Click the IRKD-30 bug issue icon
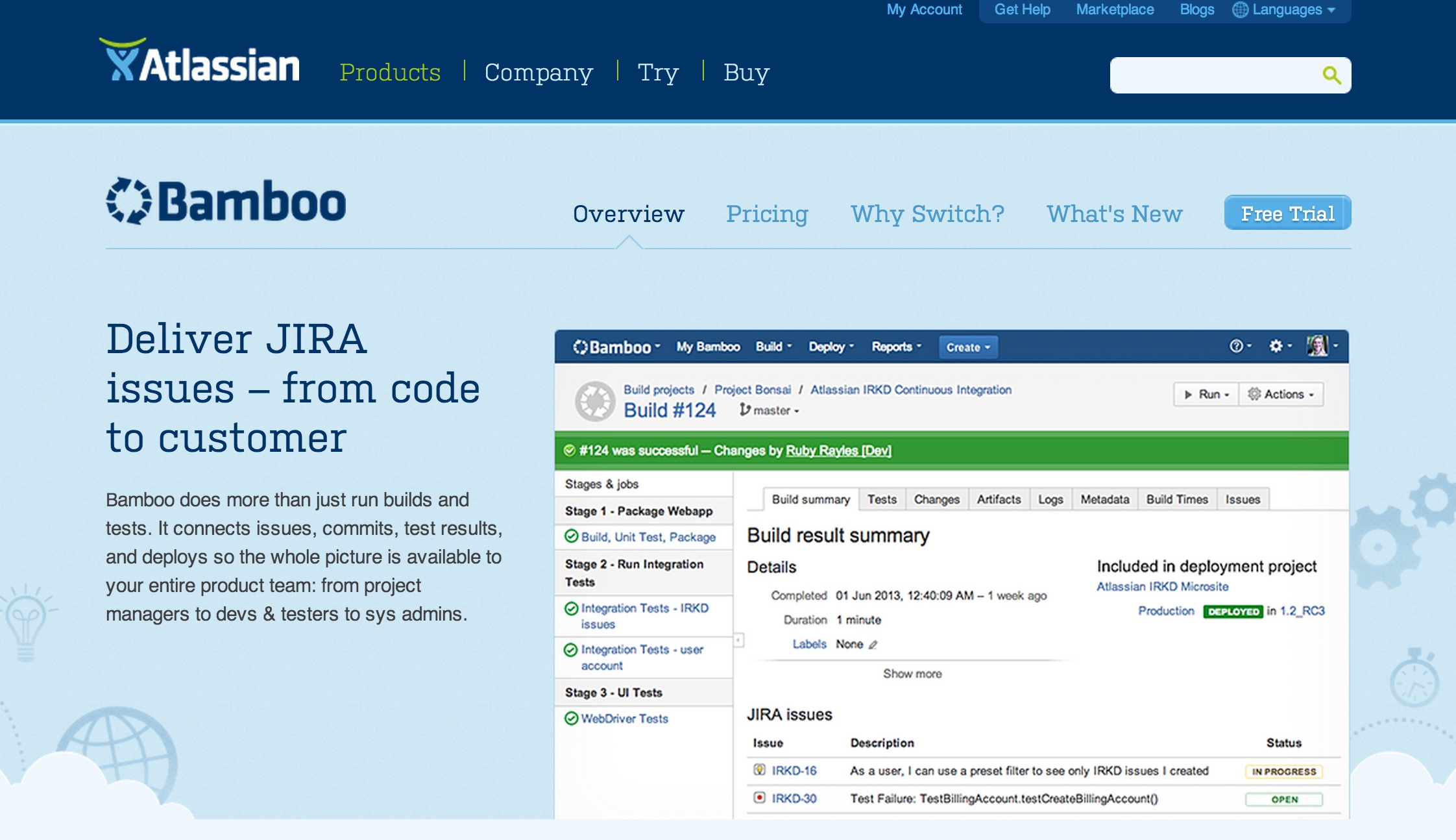The image size is (1456, 840). 759,798
